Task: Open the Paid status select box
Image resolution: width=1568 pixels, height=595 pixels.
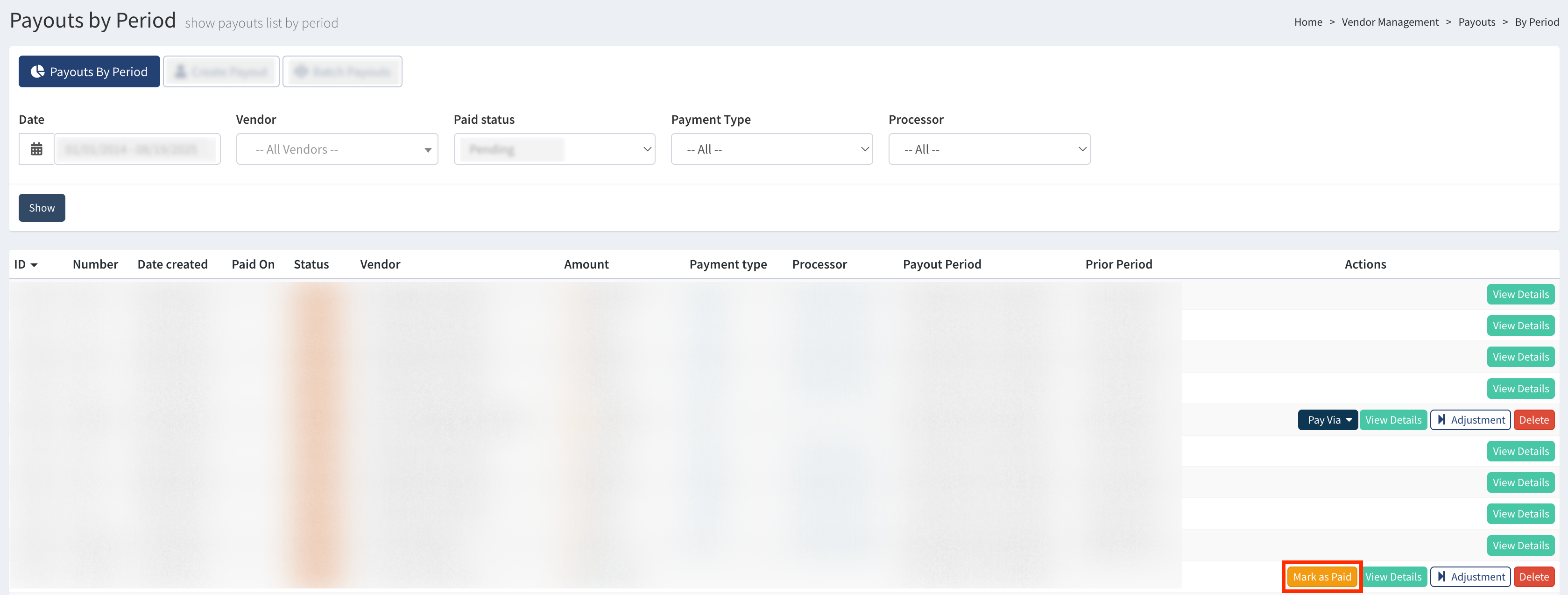Action: click(x=554, y=149)
